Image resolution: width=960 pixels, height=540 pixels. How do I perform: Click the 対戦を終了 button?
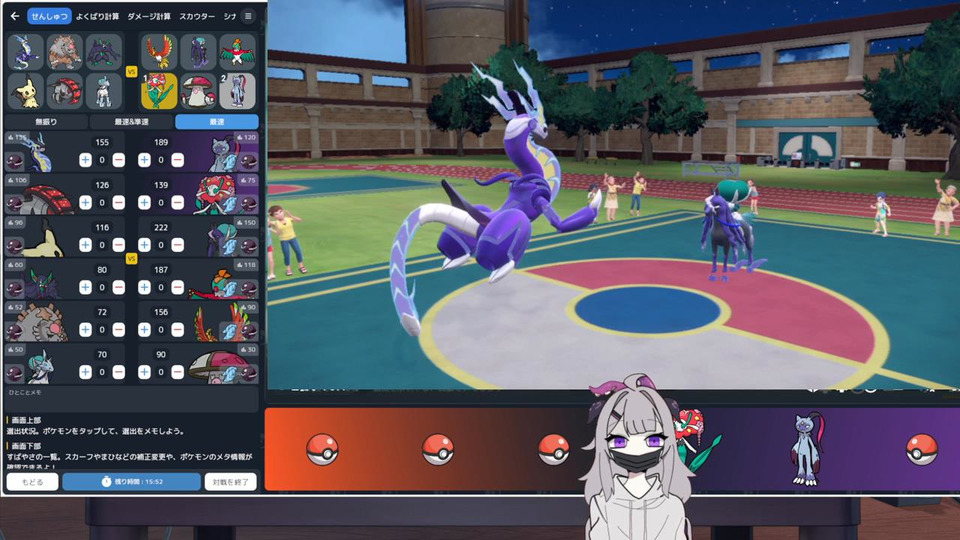[230, 482]
